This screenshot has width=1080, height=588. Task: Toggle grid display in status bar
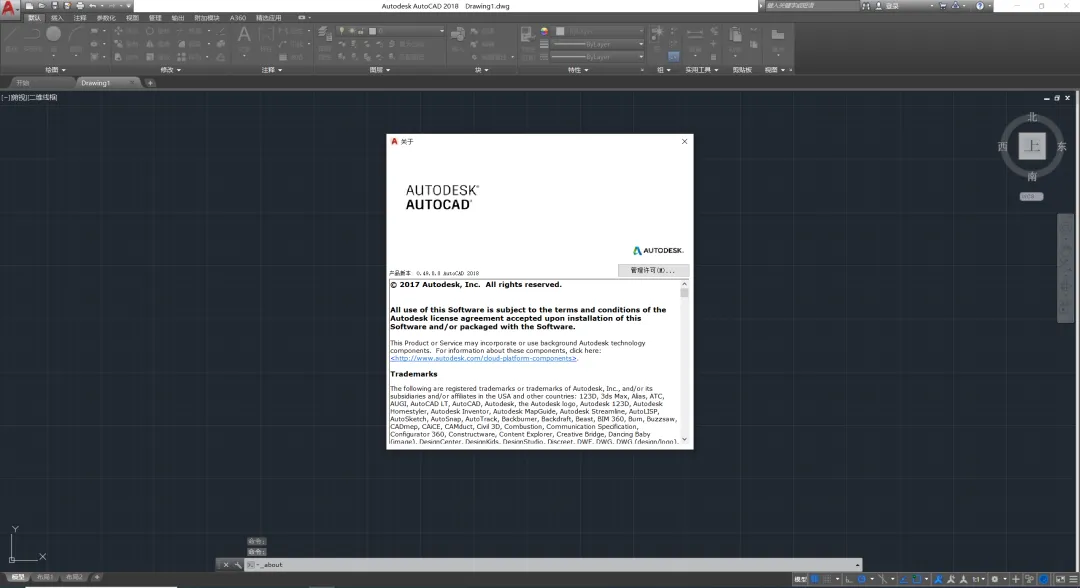[815, 579]
